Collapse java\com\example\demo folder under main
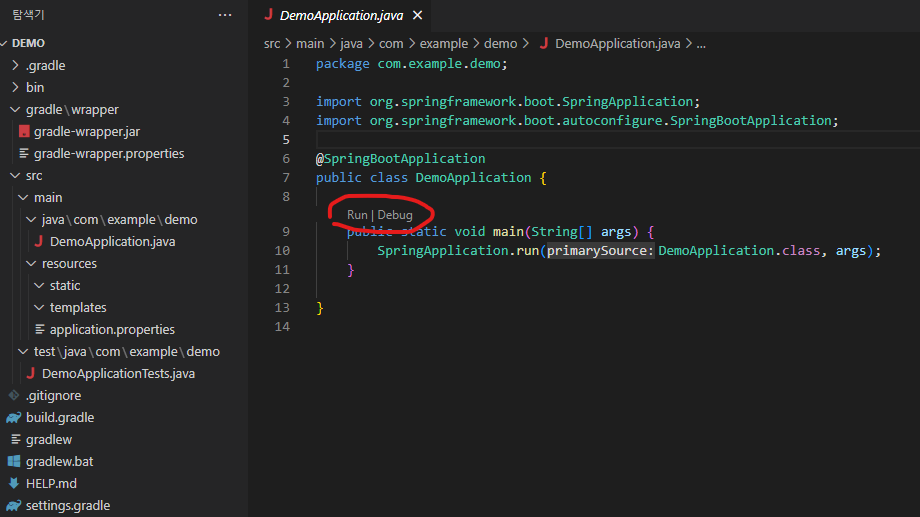Image resolution: width=920 pixels, height=517 pixels. (31, 219)
